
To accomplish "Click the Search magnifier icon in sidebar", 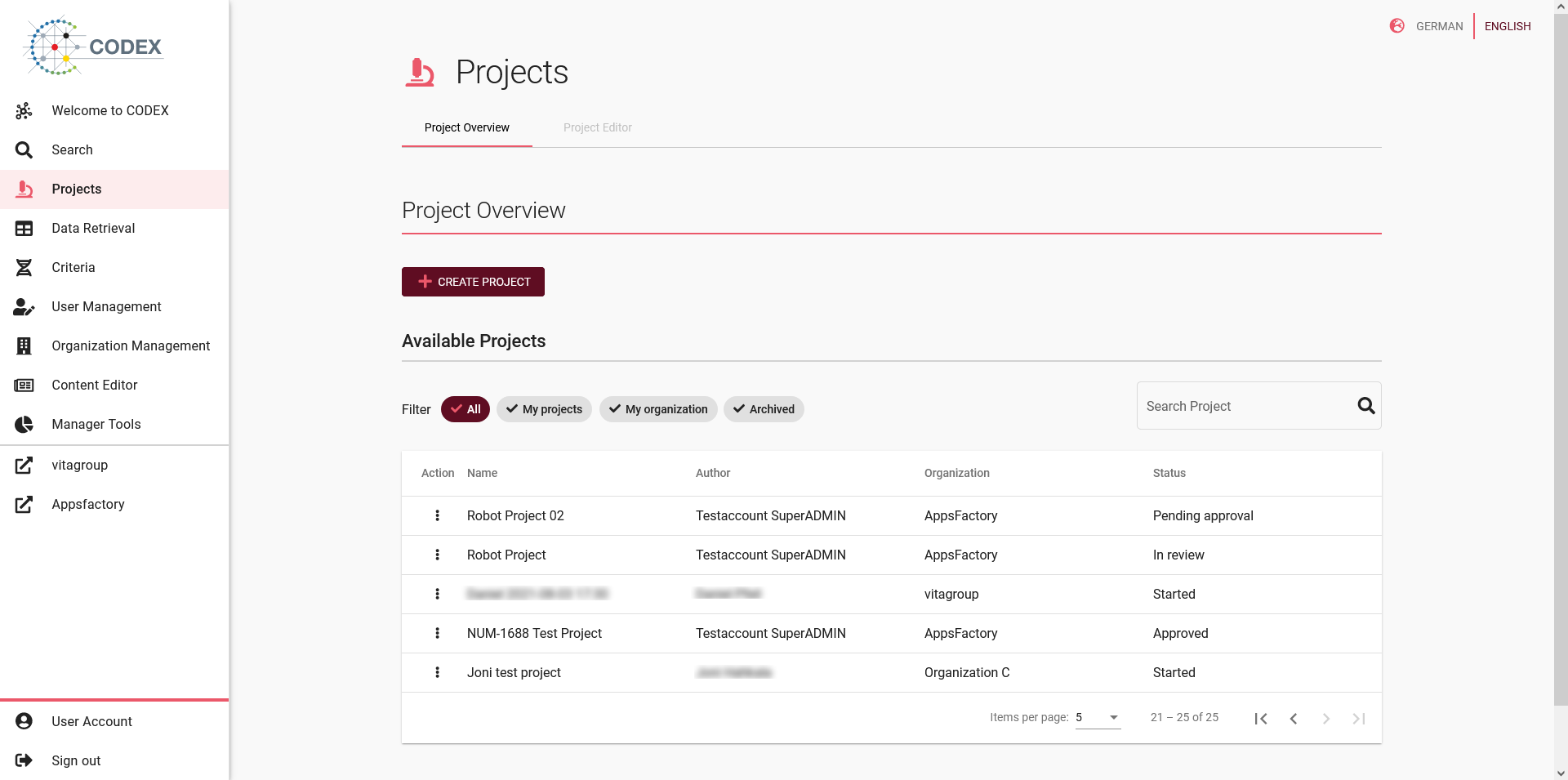I will [24, 149].
